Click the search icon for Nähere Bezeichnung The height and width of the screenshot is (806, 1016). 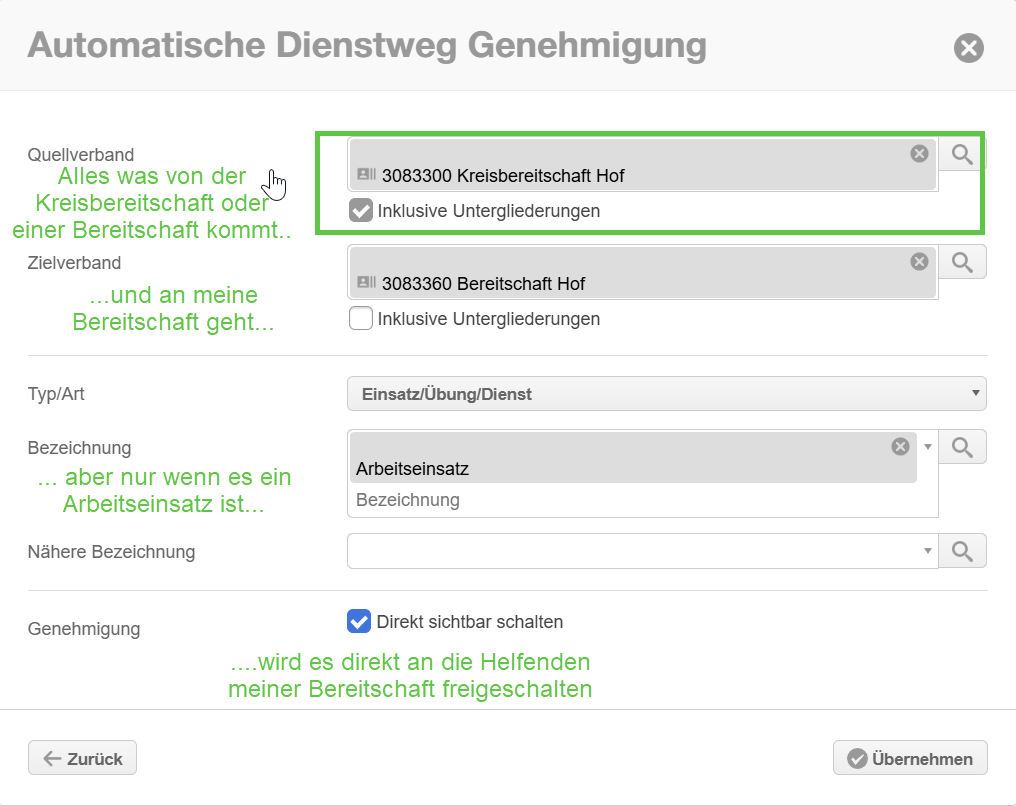coord(961,551)
